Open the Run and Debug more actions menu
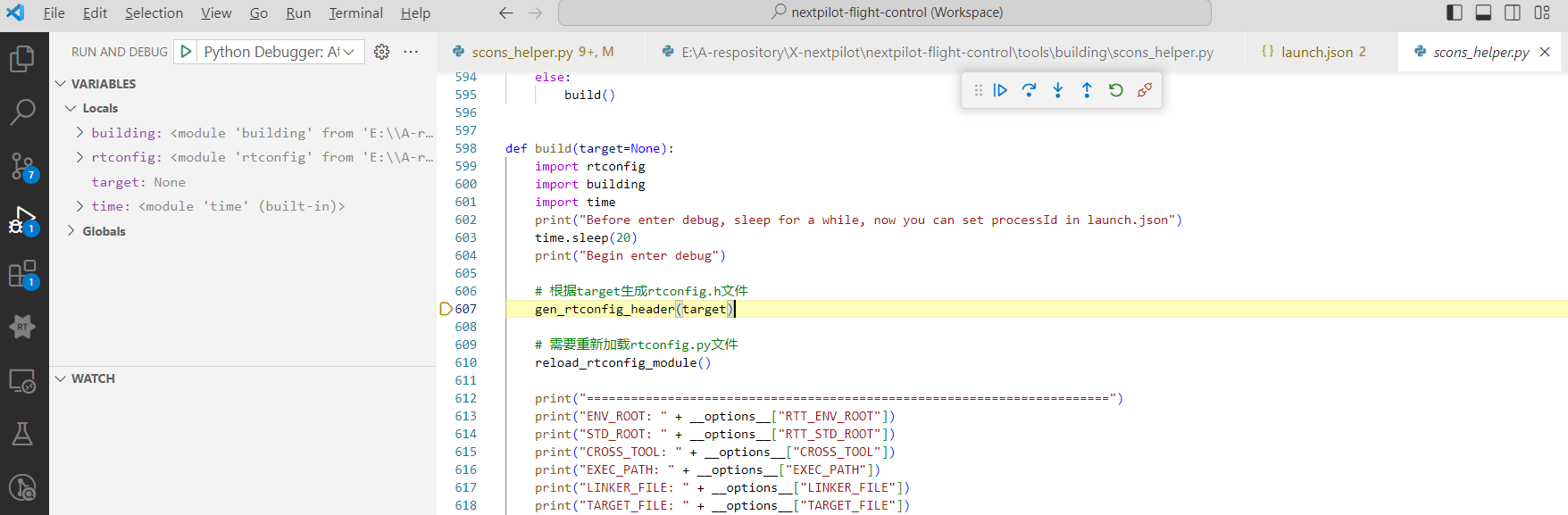Viewport: 1568px width, 515px height. 411,52
